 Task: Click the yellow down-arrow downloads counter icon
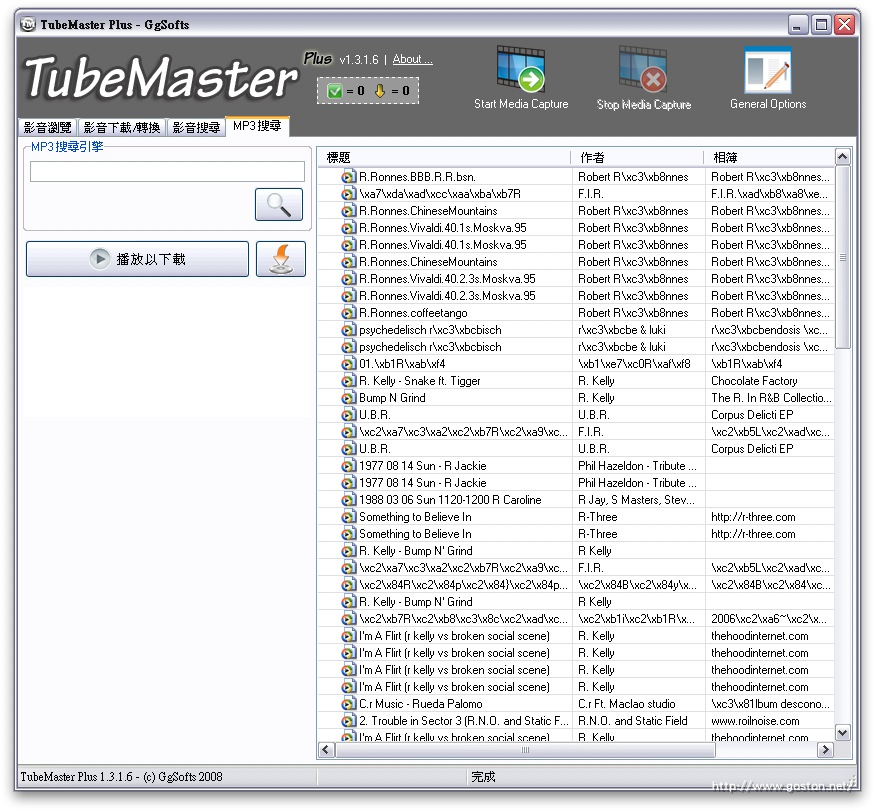(x=380, y=90)
